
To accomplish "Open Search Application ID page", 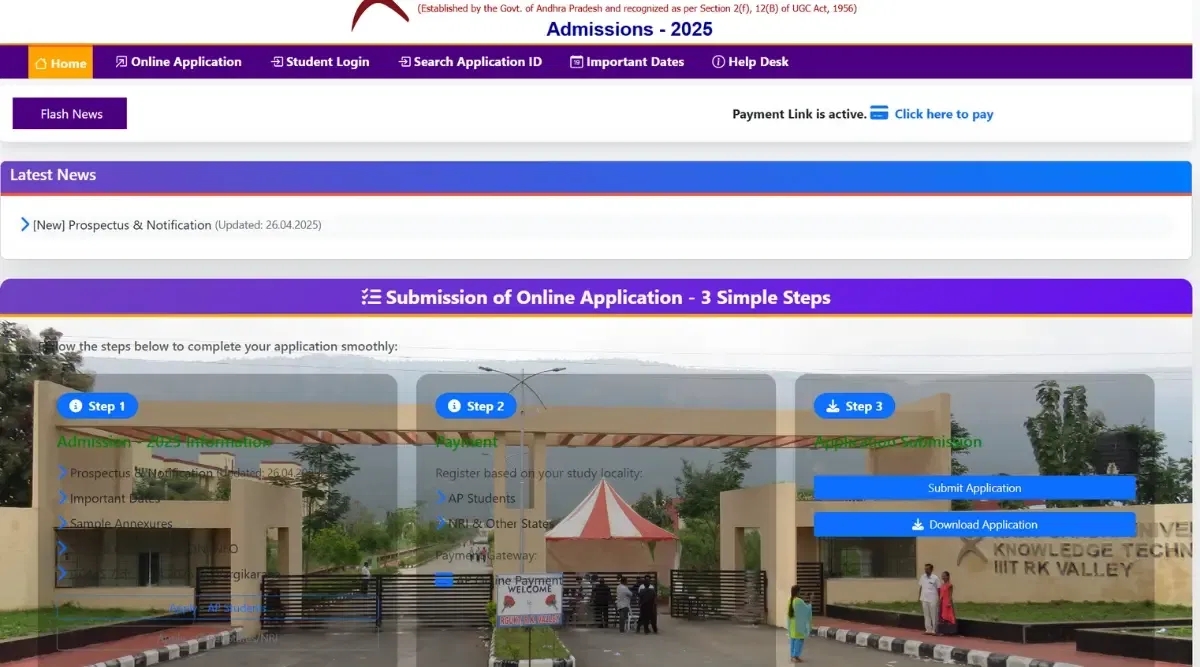I will pos(470,62).
